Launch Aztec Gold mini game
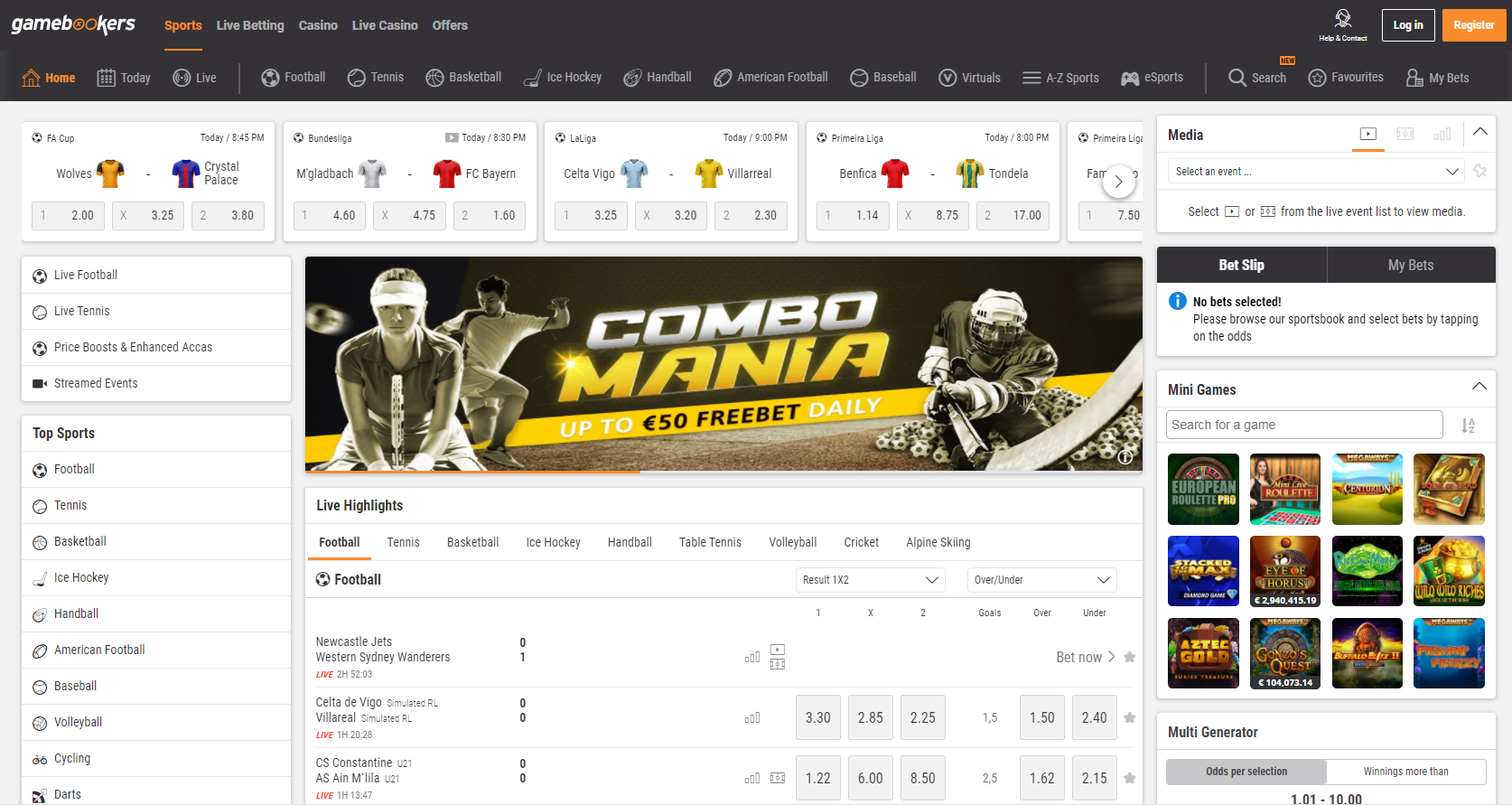 pyautogui.click(x=1203, y=653)
